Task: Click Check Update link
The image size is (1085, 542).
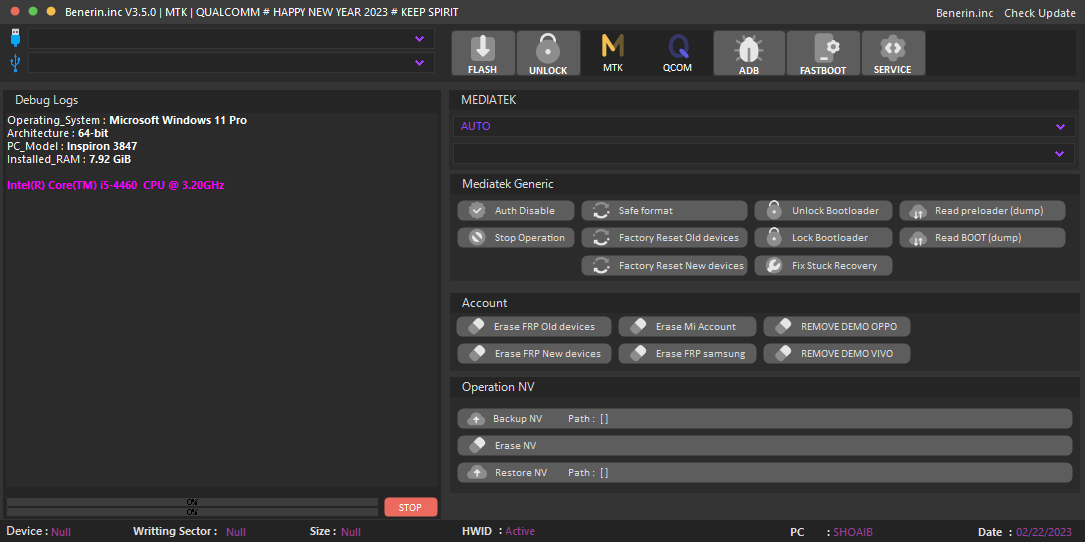Action: [1040, 12]
